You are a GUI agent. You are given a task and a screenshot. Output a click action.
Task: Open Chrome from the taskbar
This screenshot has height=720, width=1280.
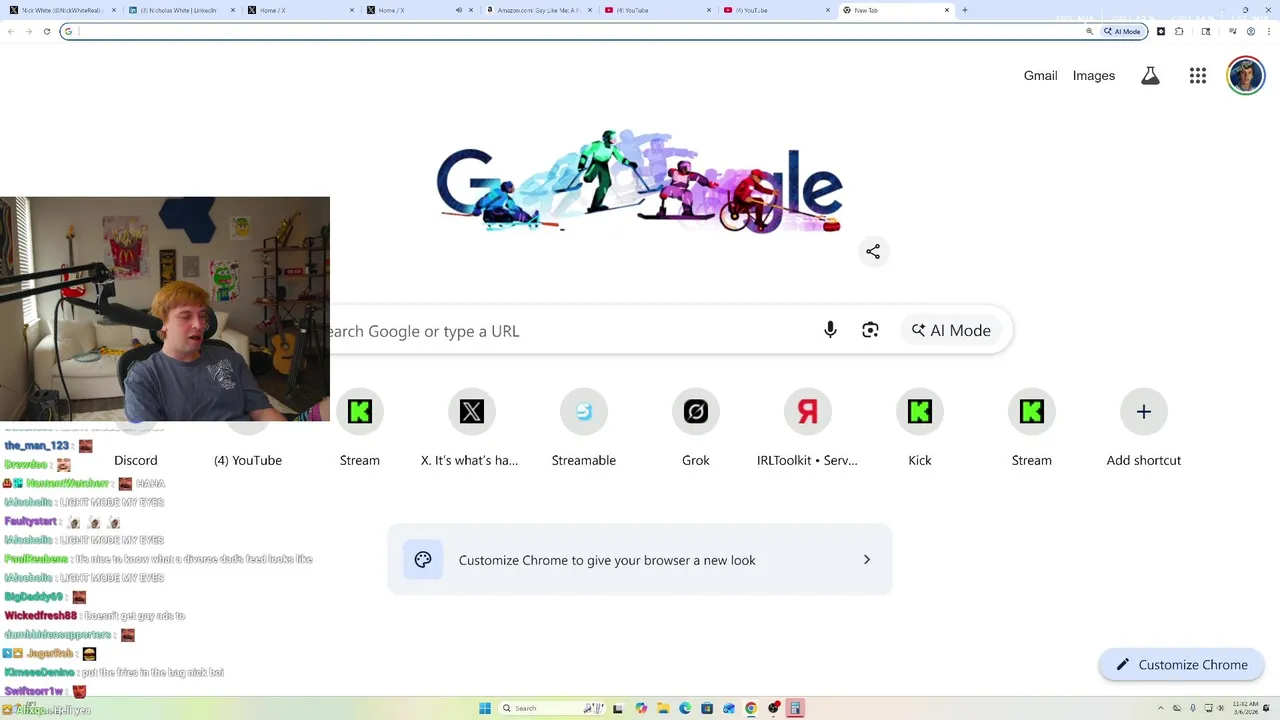pos(751,708)
